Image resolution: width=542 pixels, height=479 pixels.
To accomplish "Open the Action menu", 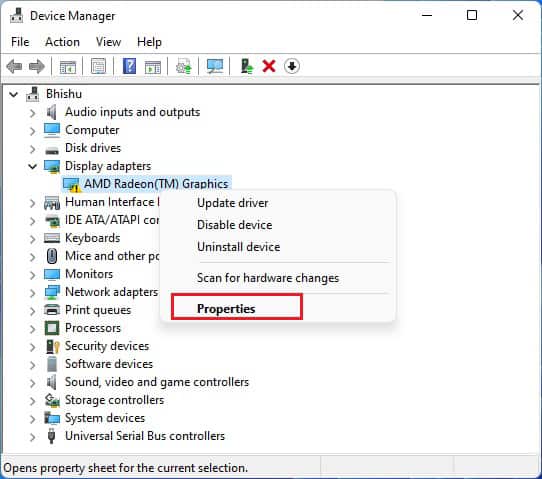I will tap(62, 42).
